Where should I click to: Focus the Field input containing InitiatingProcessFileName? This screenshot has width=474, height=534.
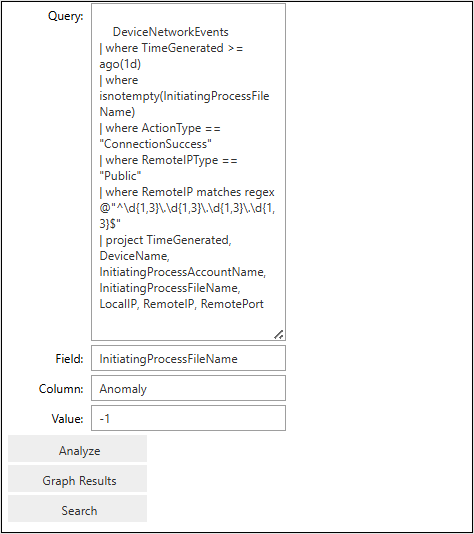click(188, 358)
